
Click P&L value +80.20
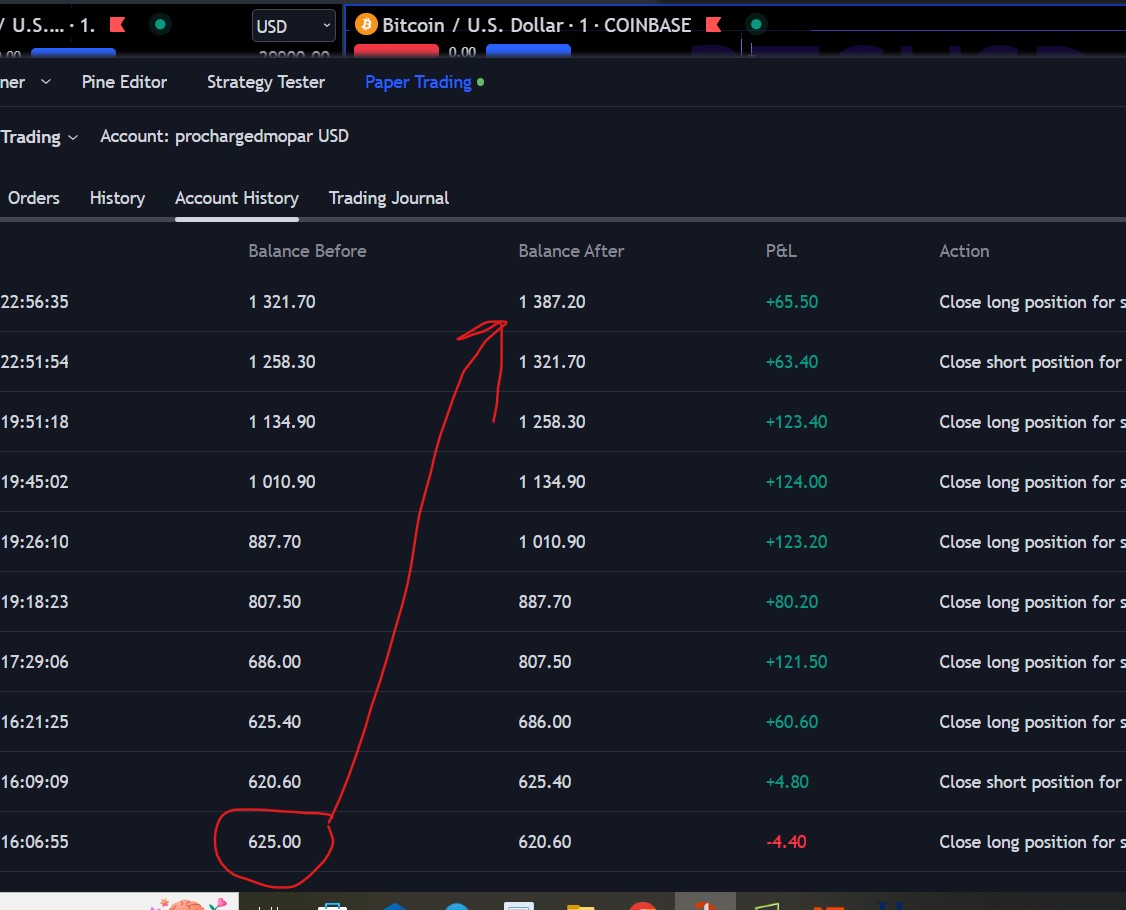pyautogui.click(x=791, y=602)
